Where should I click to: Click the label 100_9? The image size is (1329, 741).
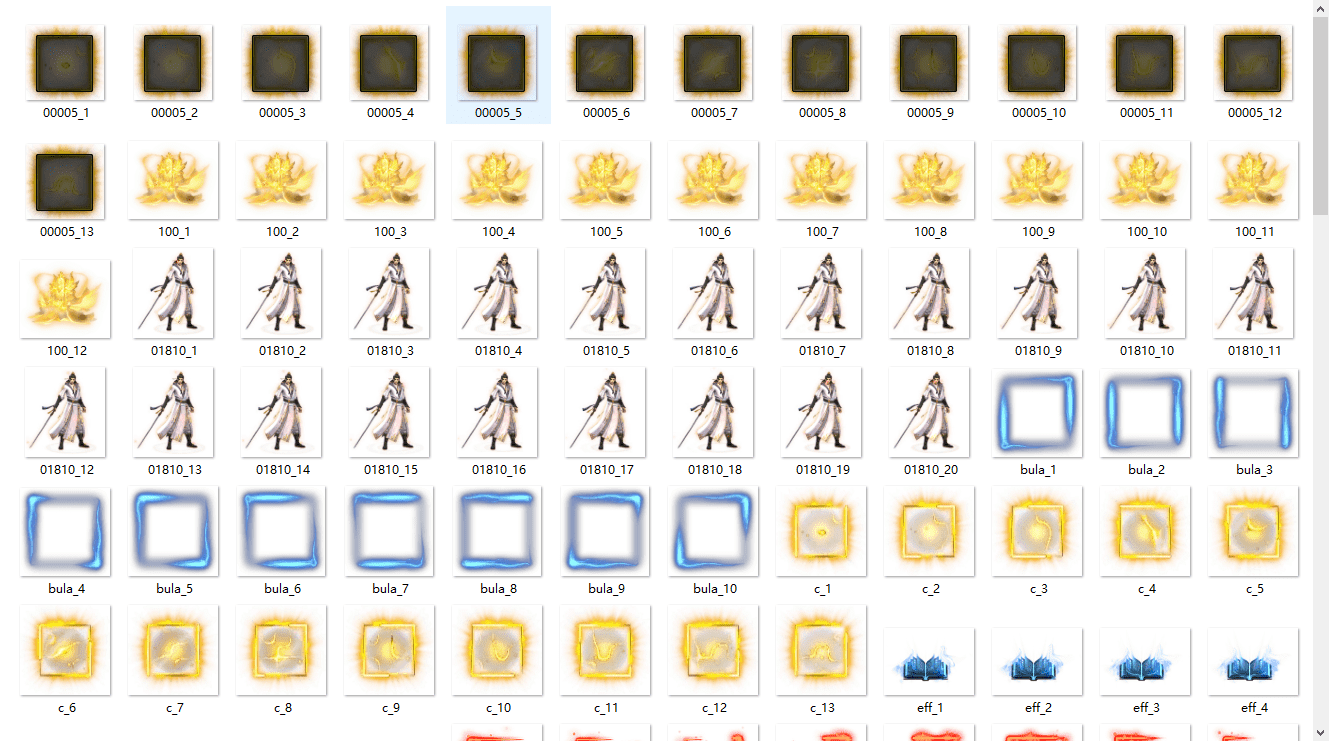click(x=1038, y=232)
